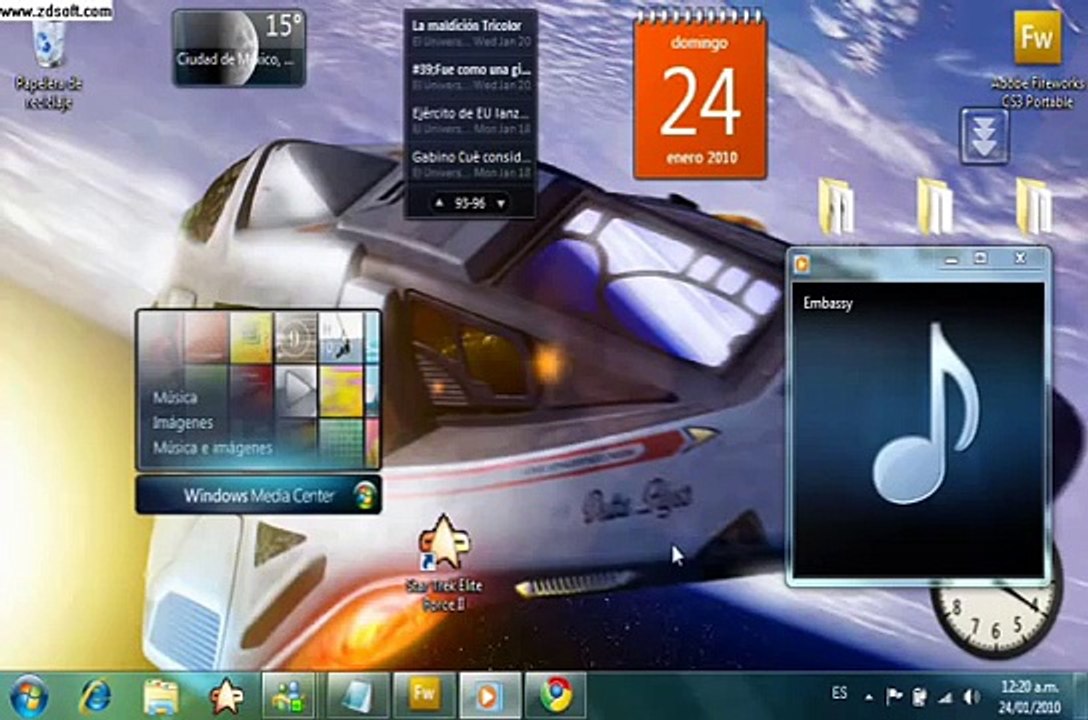
Task: Click the blue tilted-page taskbar button
Action: click(x=358, y=696)
